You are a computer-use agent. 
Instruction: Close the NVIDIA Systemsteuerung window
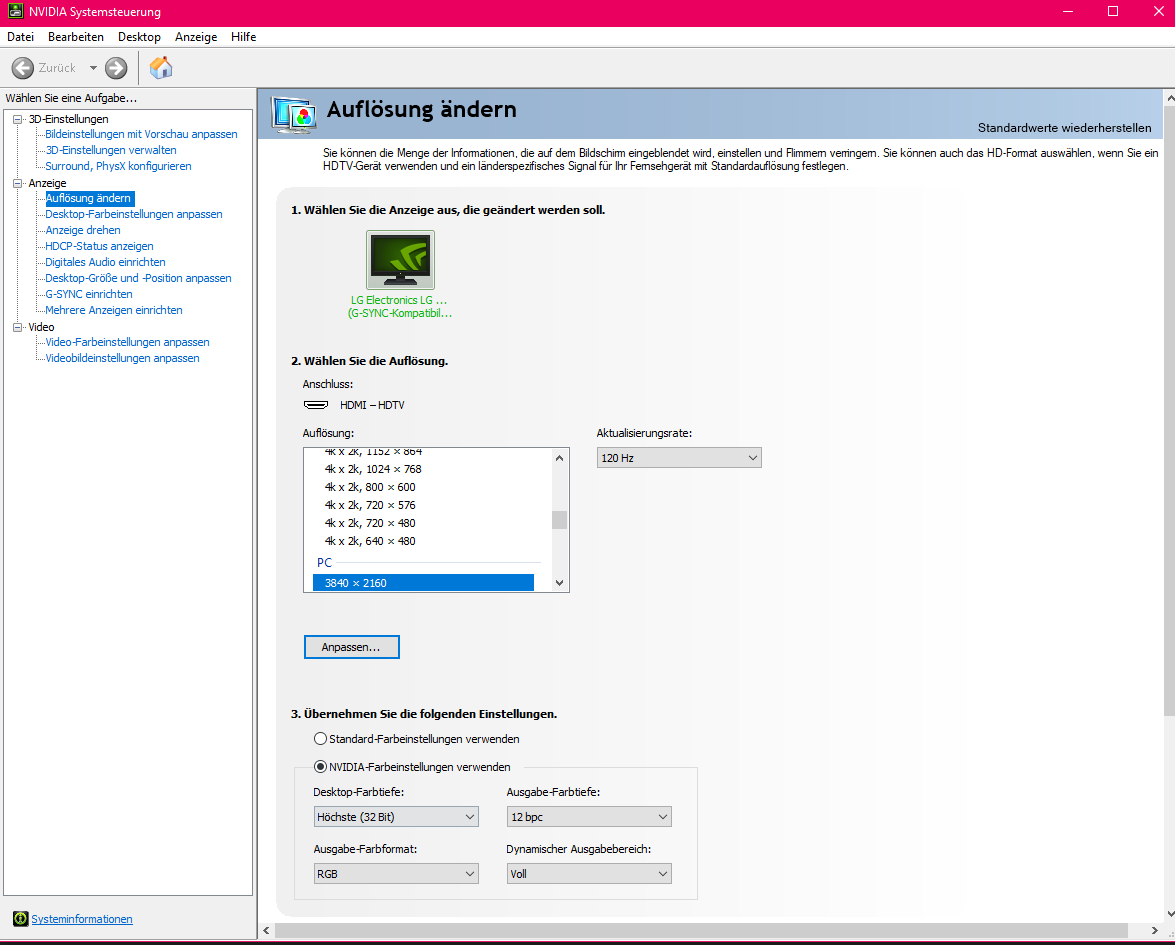coord(1158,11)
